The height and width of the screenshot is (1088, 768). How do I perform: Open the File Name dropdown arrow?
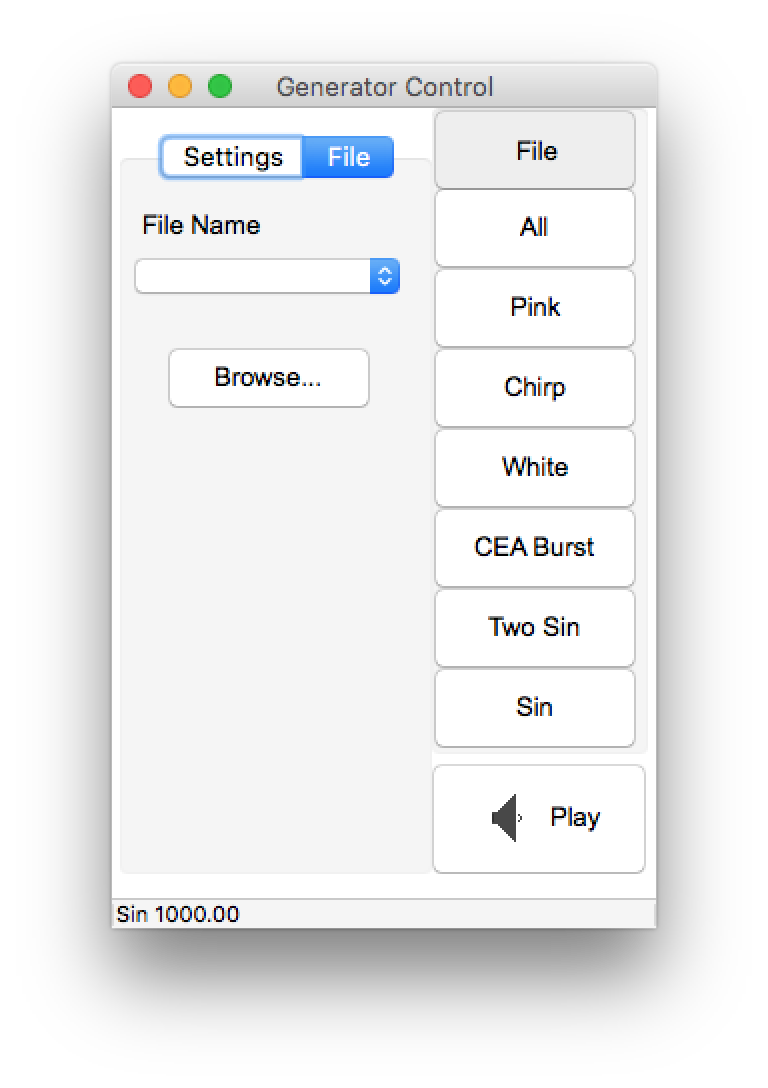385,276
